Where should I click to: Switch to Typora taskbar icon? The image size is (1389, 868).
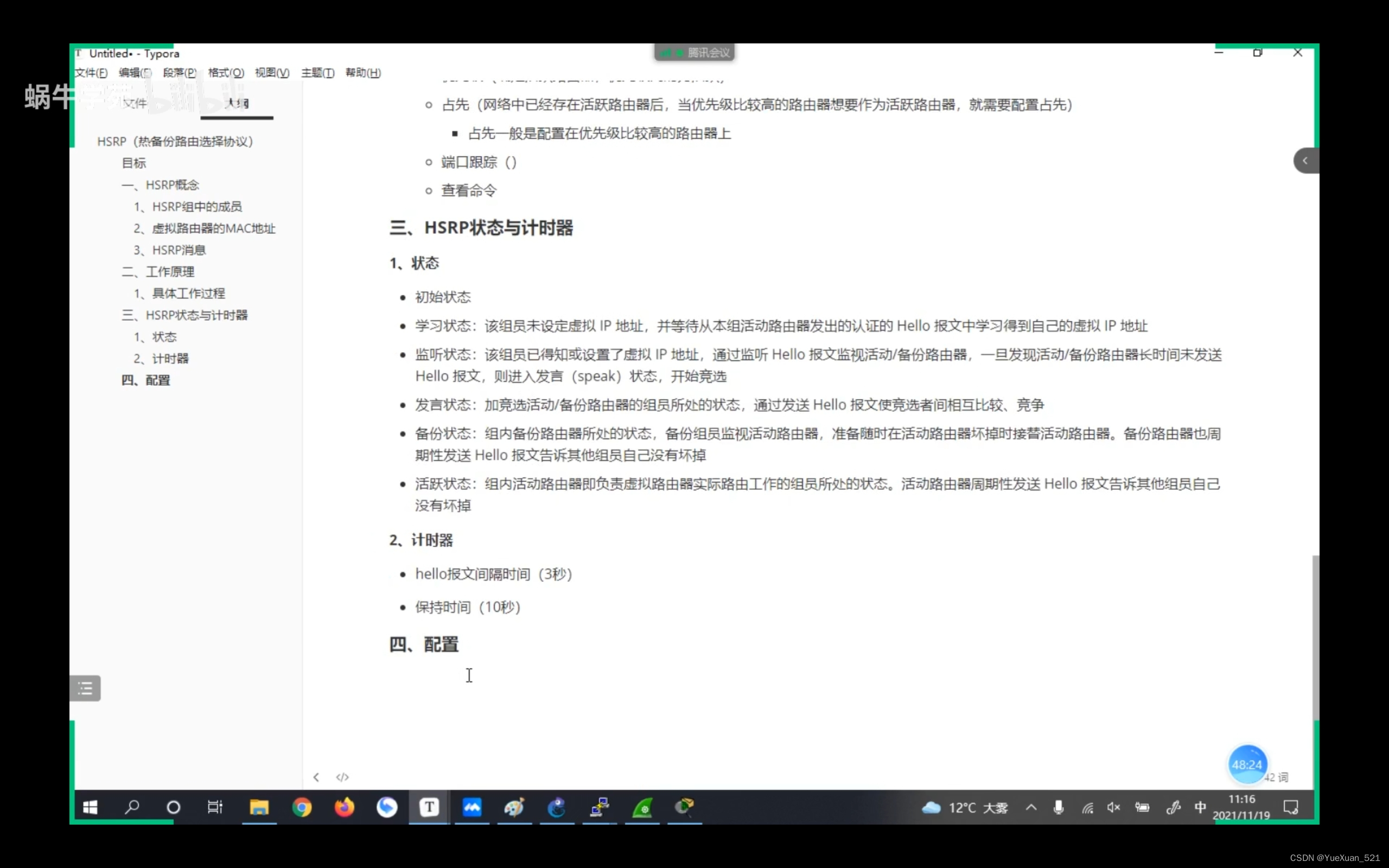coord(429,808)
